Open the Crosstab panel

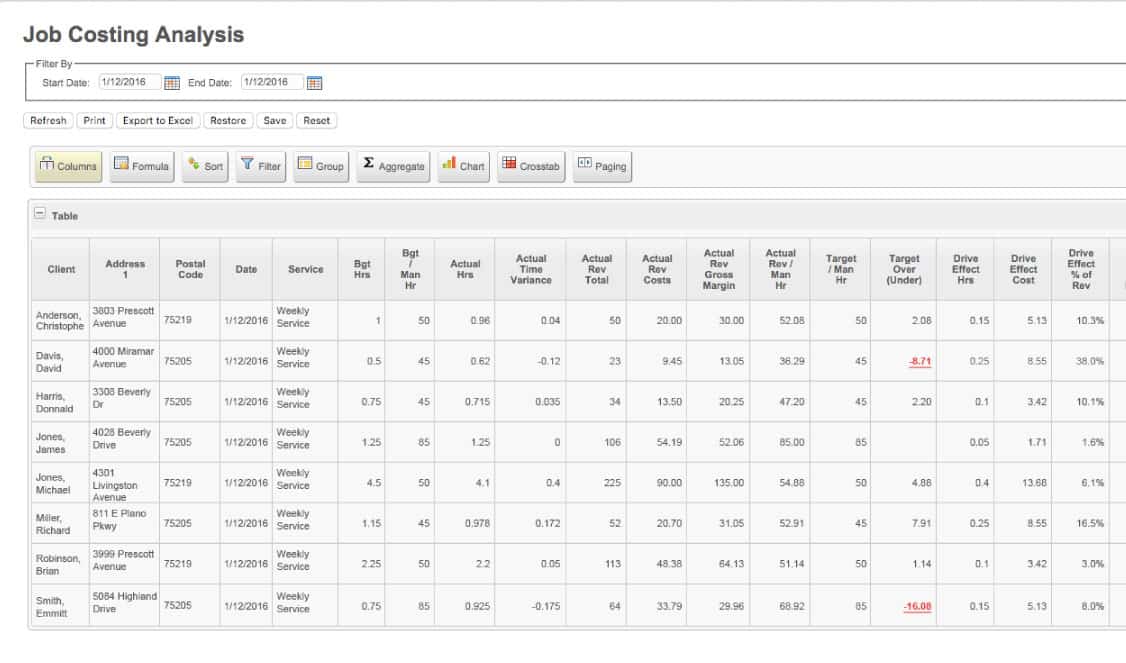click(x=531, y=166)
